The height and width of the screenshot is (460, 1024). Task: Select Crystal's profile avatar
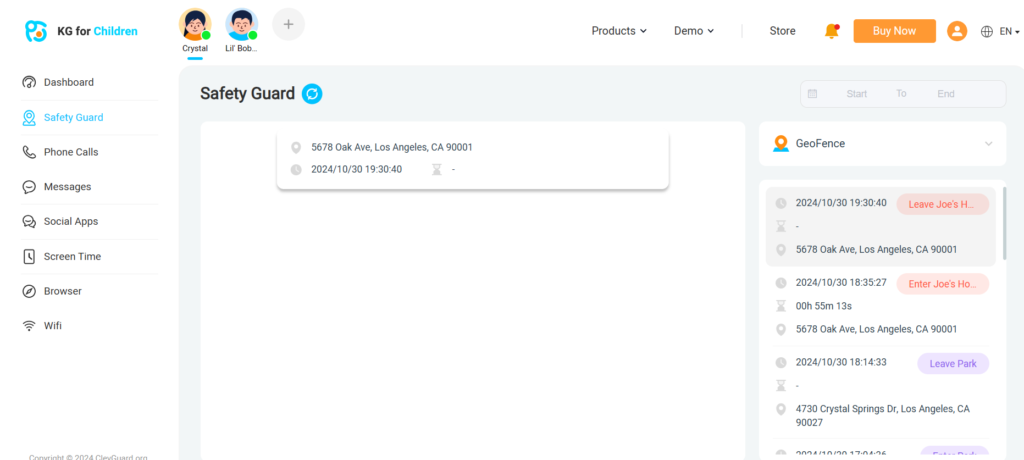195,25
